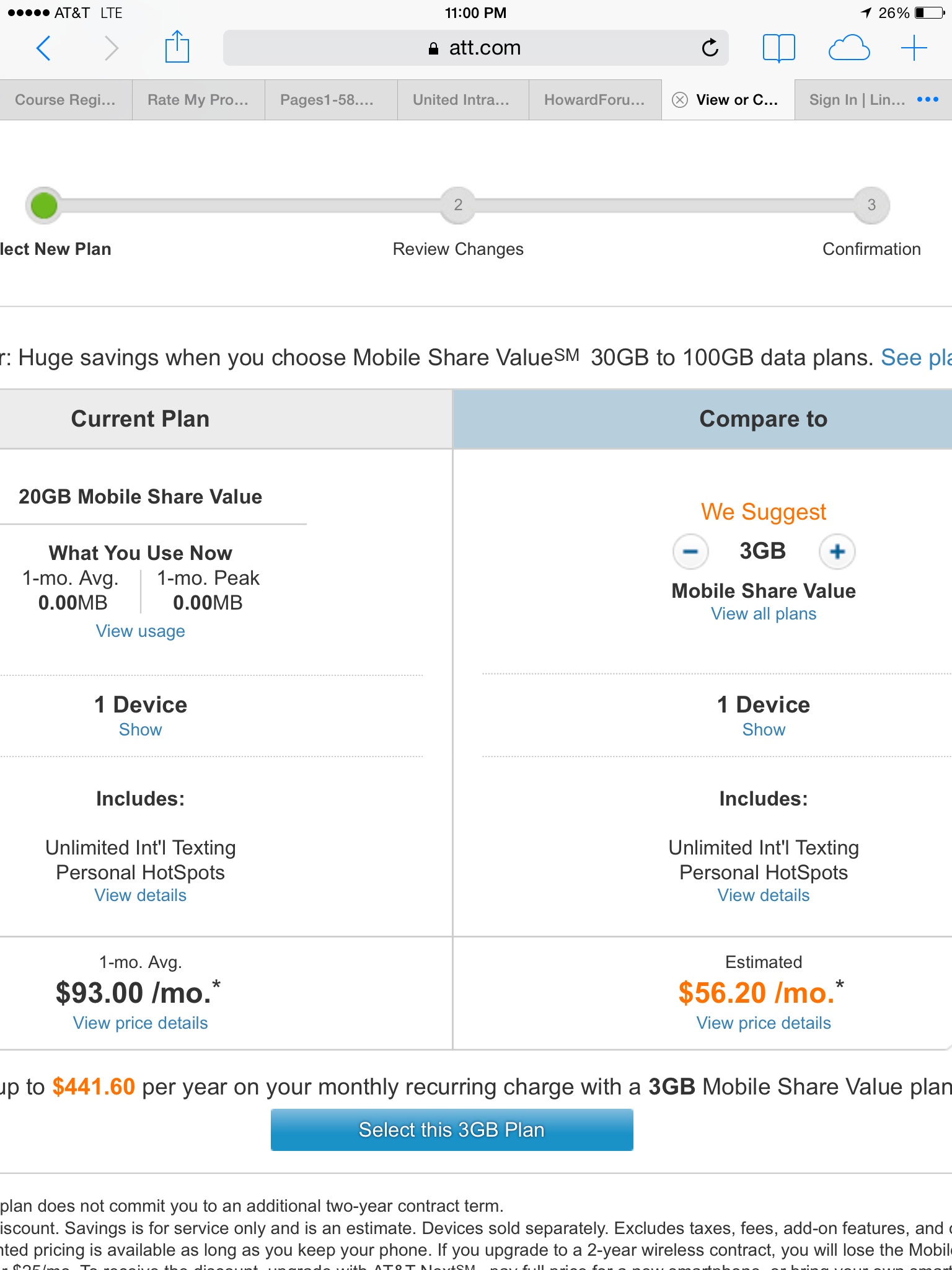Tap the location services arrow icon
Image resolution: width=952 pixels, height=1270 pixels.
(x=866, y=13)
